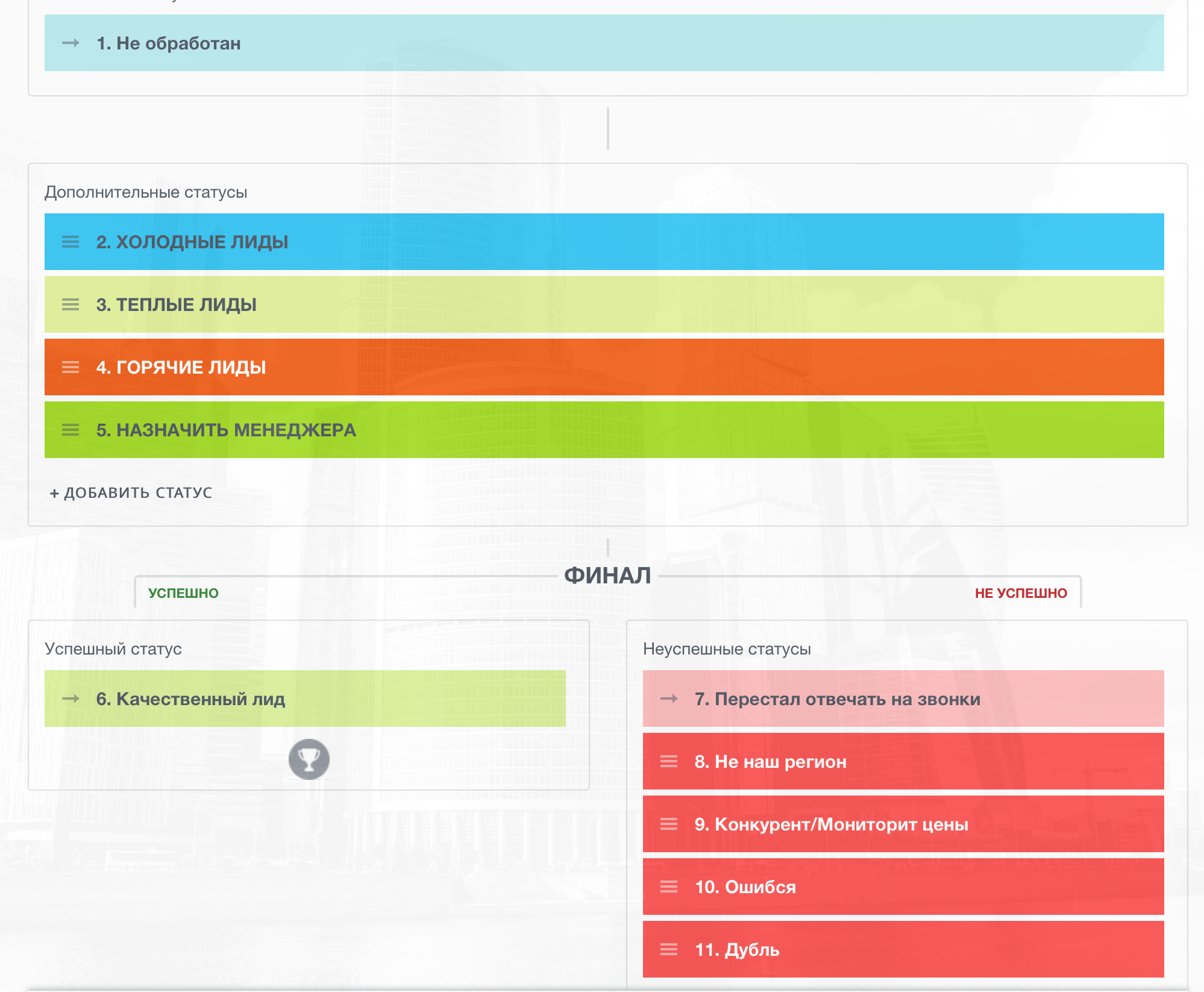The width and height of the screenshot is (1204, 992).
Task: Edit the Не обработан status name
Action: pos(169,43)
